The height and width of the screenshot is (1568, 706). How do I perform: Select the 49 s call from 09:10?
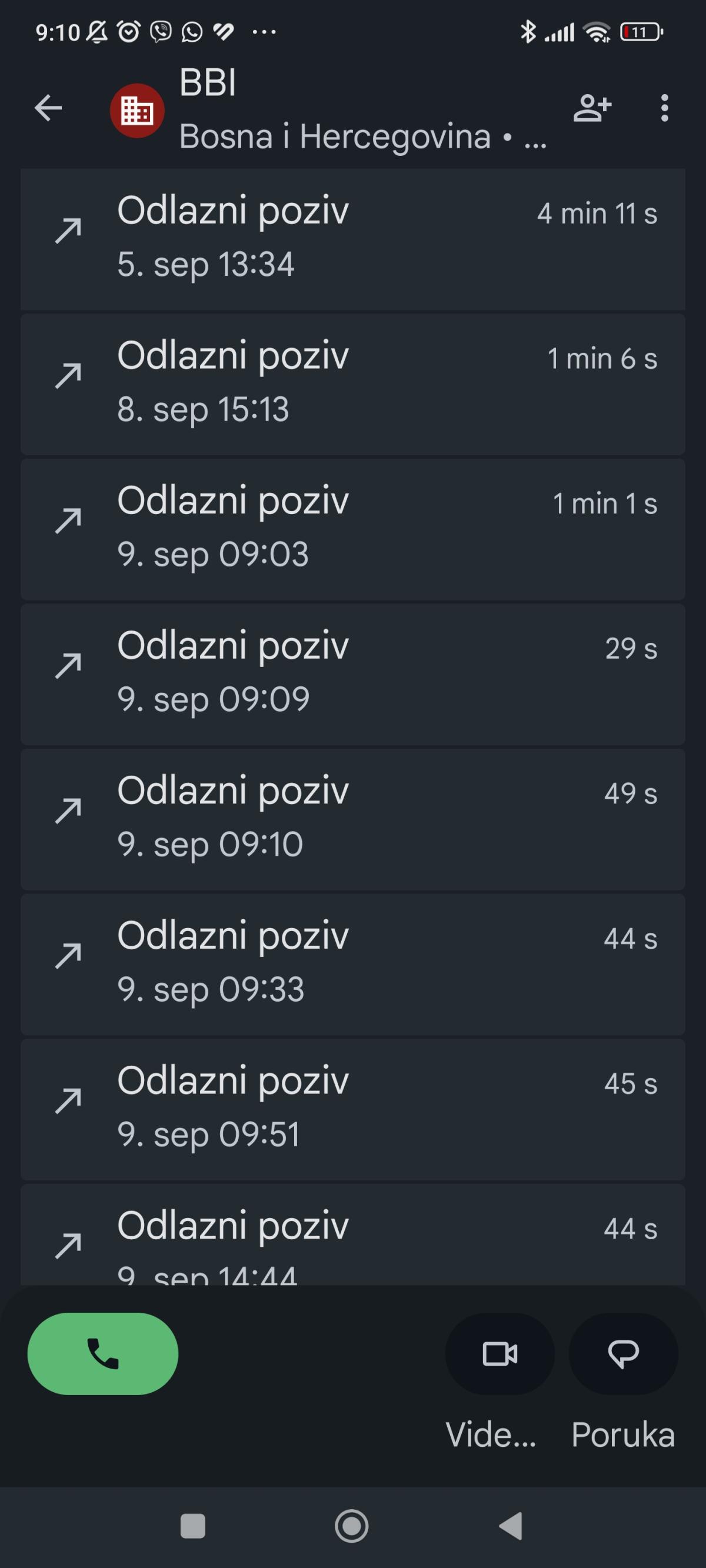[x=352, y=818]
